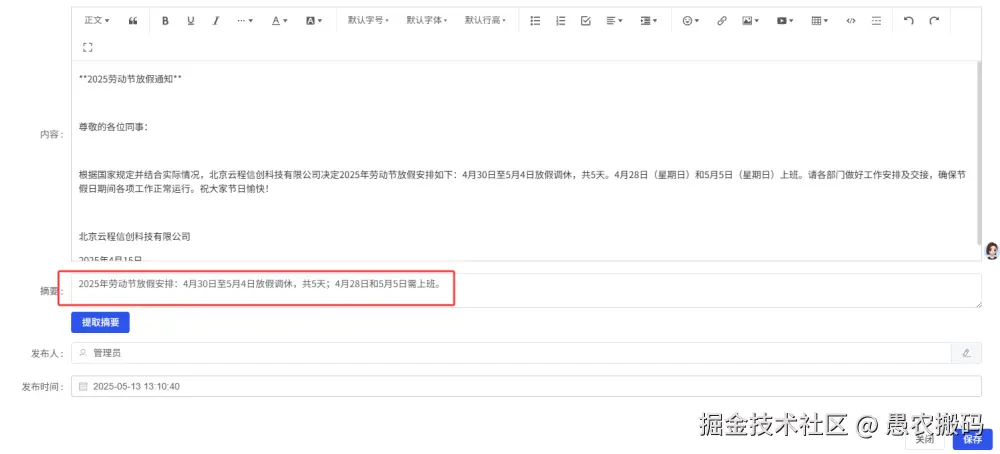Open the emoji picker
1000x454 pixels.
[x=691, y=20]
